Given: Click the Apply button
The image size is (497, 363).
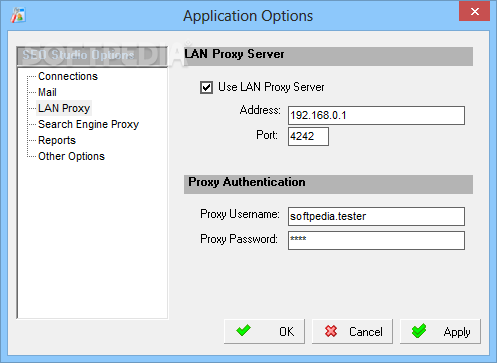Looking at the screenshot, I should click(440, 331).
